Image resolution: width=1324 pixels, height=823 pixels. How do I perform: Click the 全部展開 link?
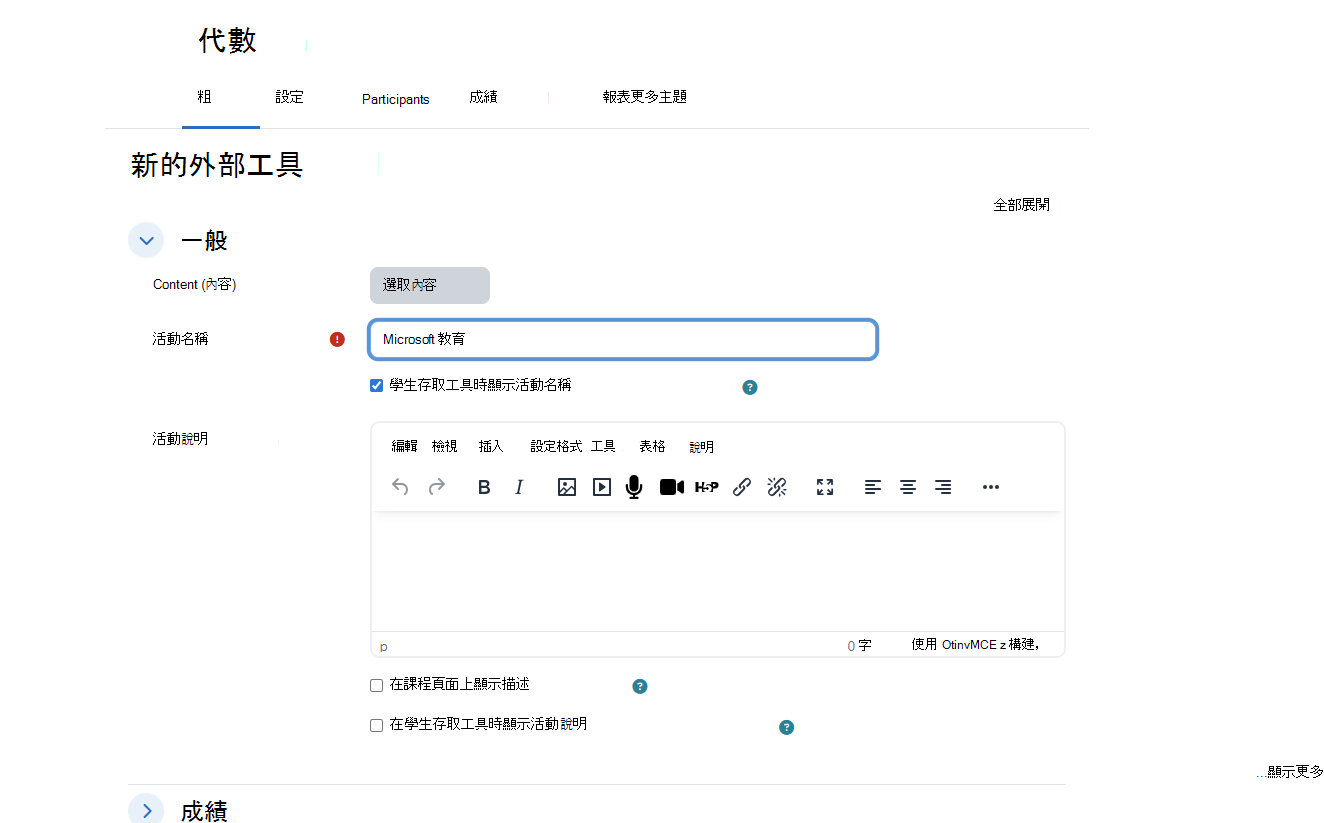pyautogui.click(x=1021, y=204)
